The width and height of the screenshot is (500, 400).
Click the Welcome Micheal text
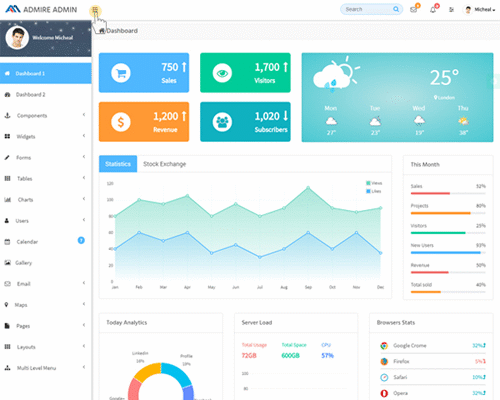[53, 38]
